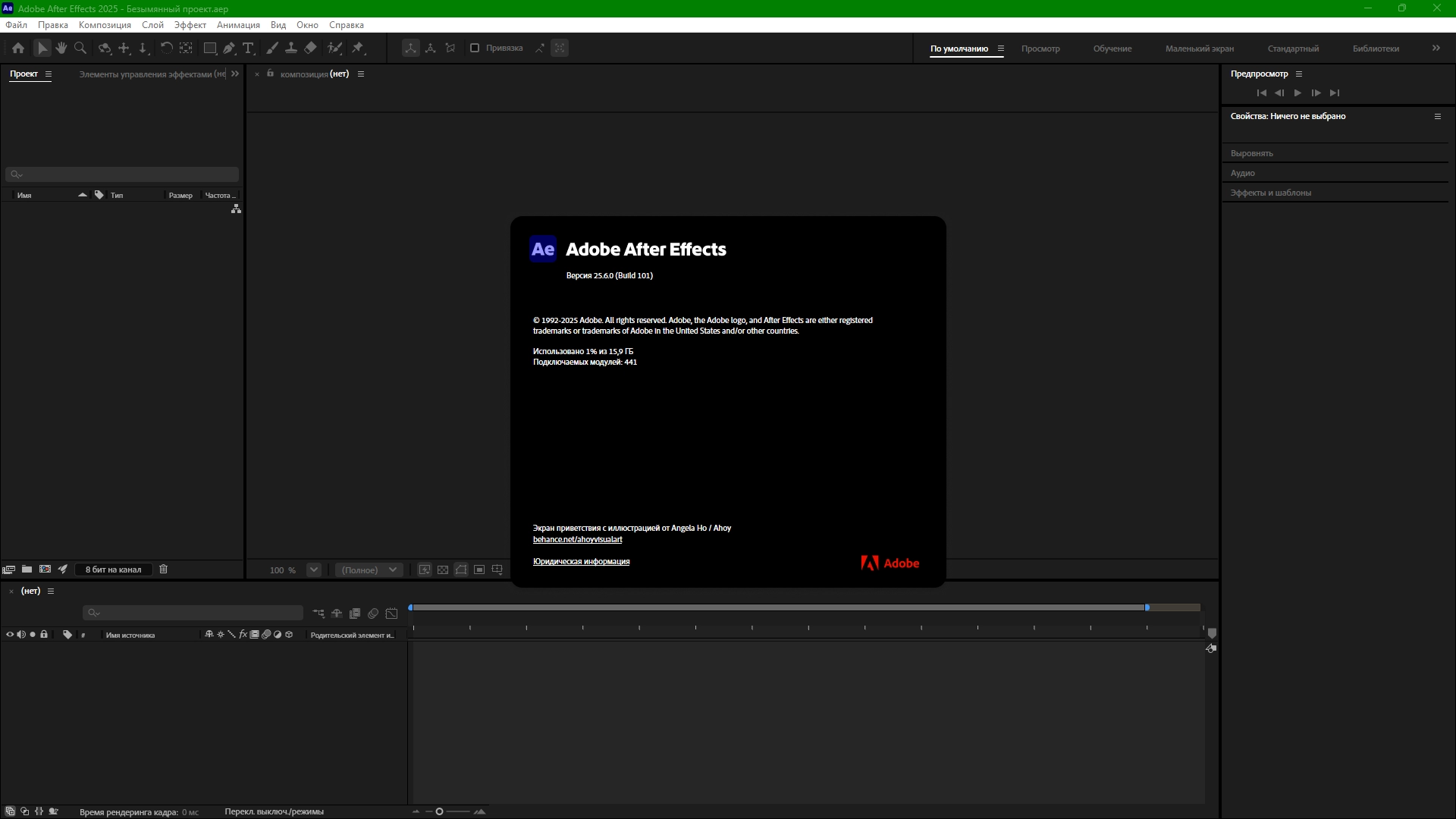Select the Zoom magnifier tool
Viewport: 1456px width, 819px height.
[80, 48]
